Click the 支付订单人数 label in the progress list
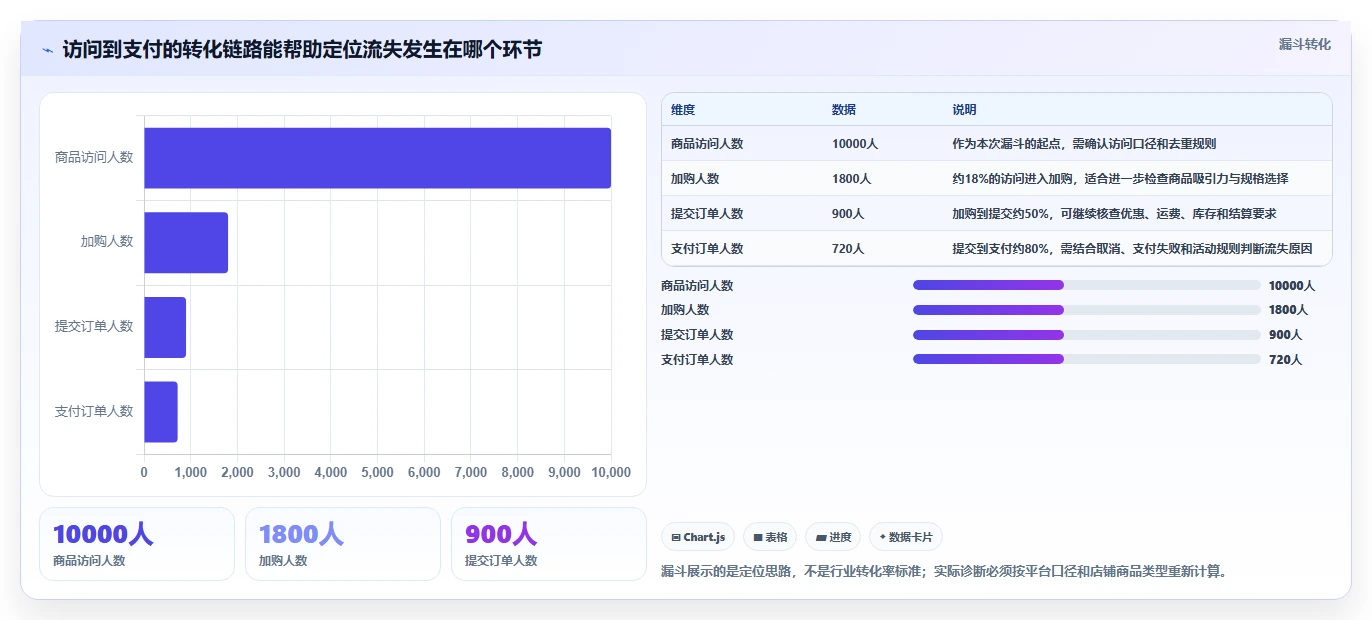 pos(697,360)
